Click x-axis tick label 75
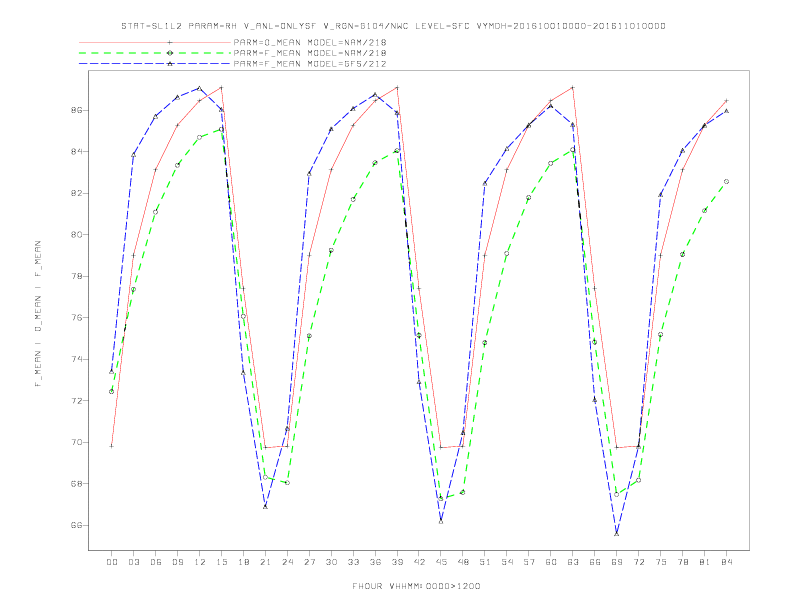 661,562
